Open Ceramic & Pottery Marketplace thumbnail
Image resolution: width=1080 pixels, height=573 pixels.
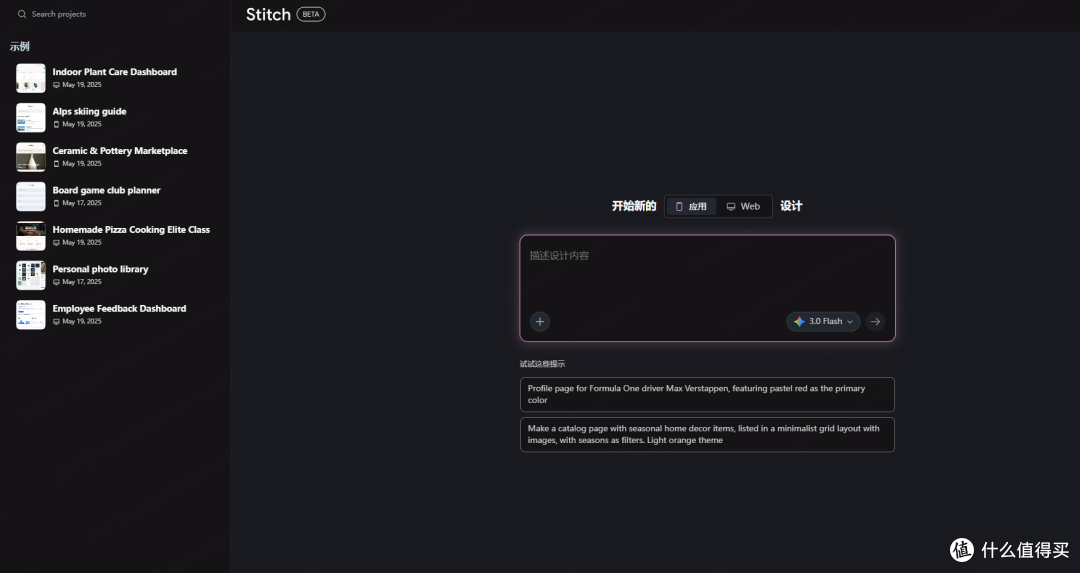click(x=31, y=157)
